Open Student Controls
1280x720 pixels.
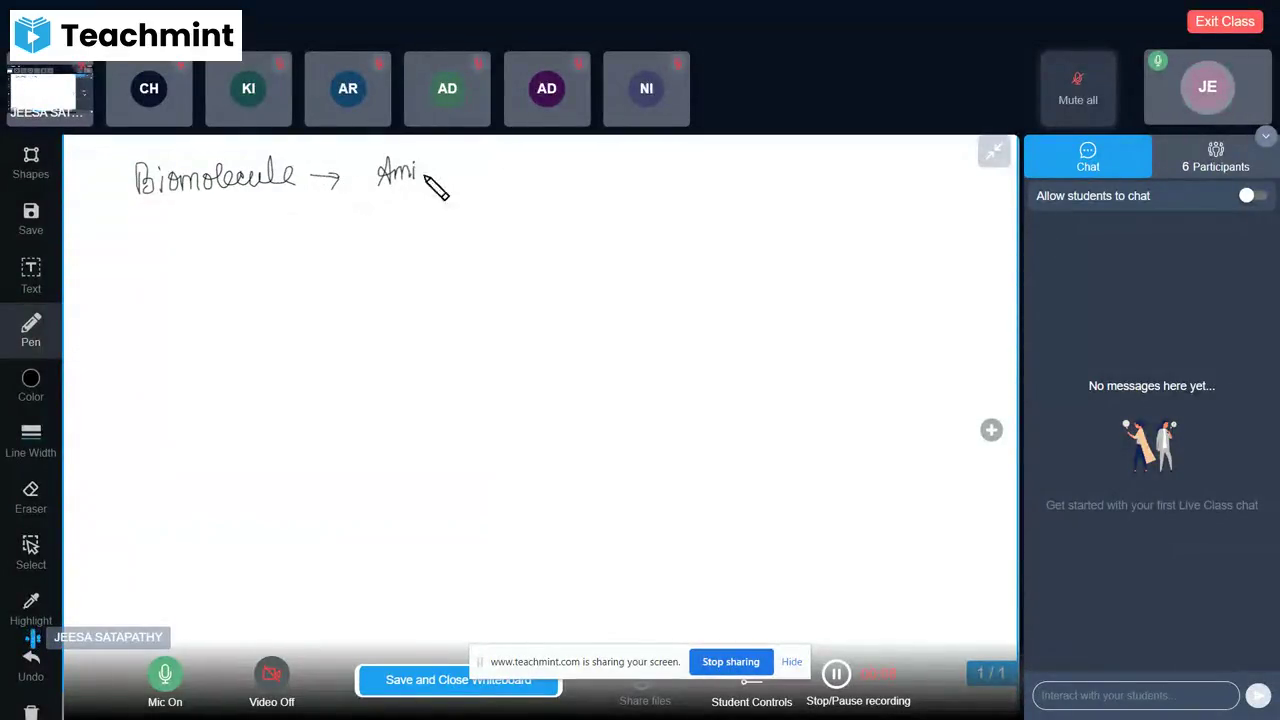(751, 690)
